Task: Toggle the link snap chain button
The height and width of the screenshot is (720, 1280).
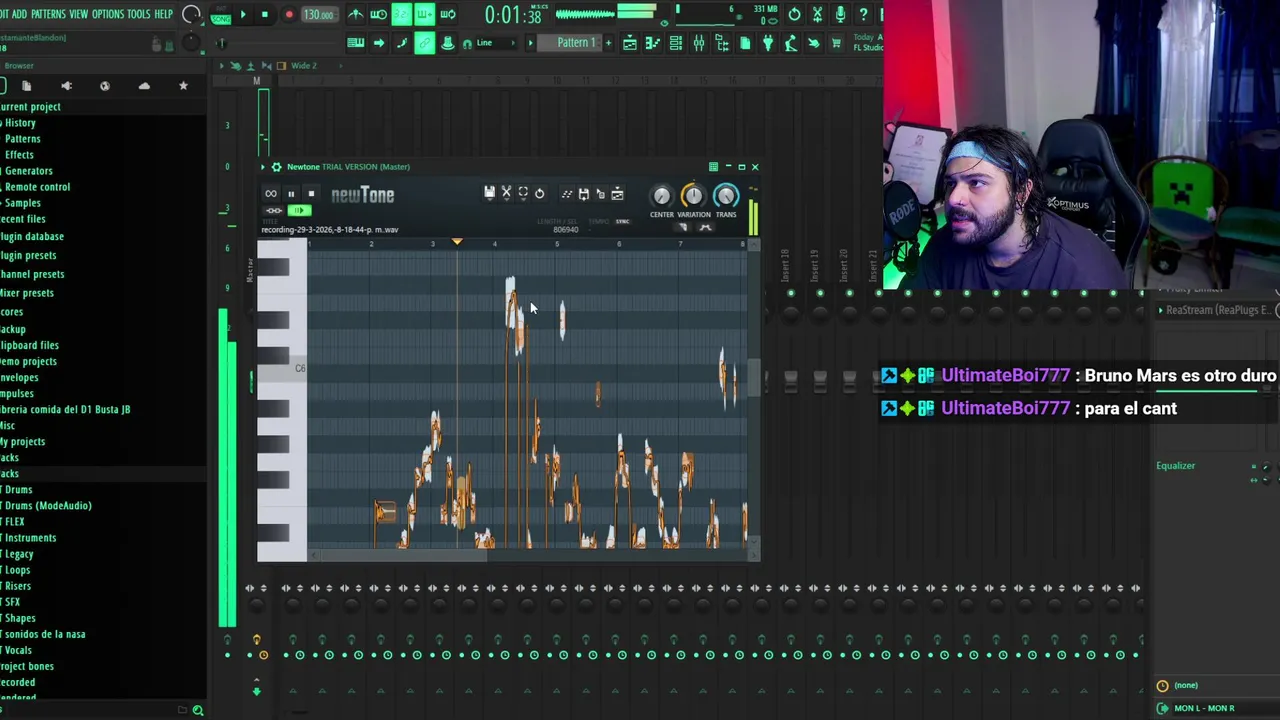Action: (x=424, y=43)
